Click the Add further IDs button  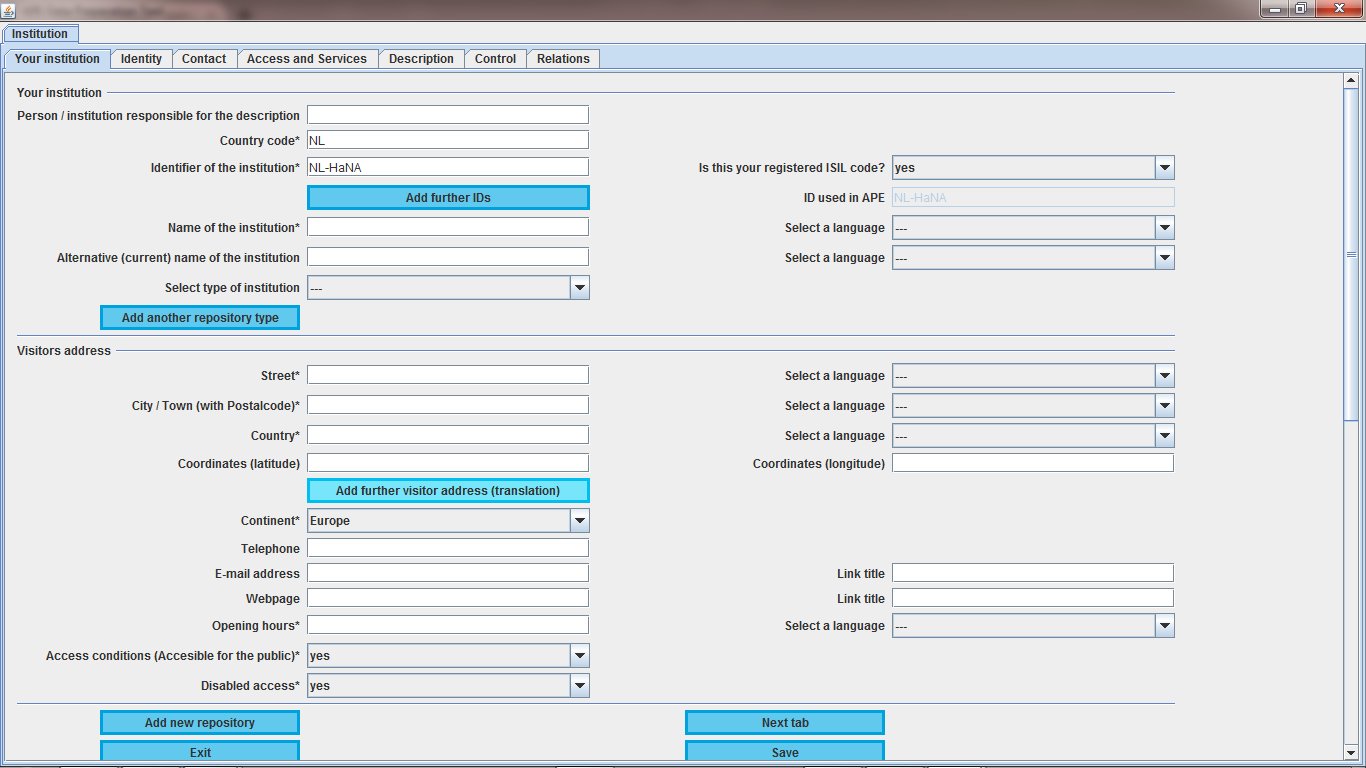point(448,198)
